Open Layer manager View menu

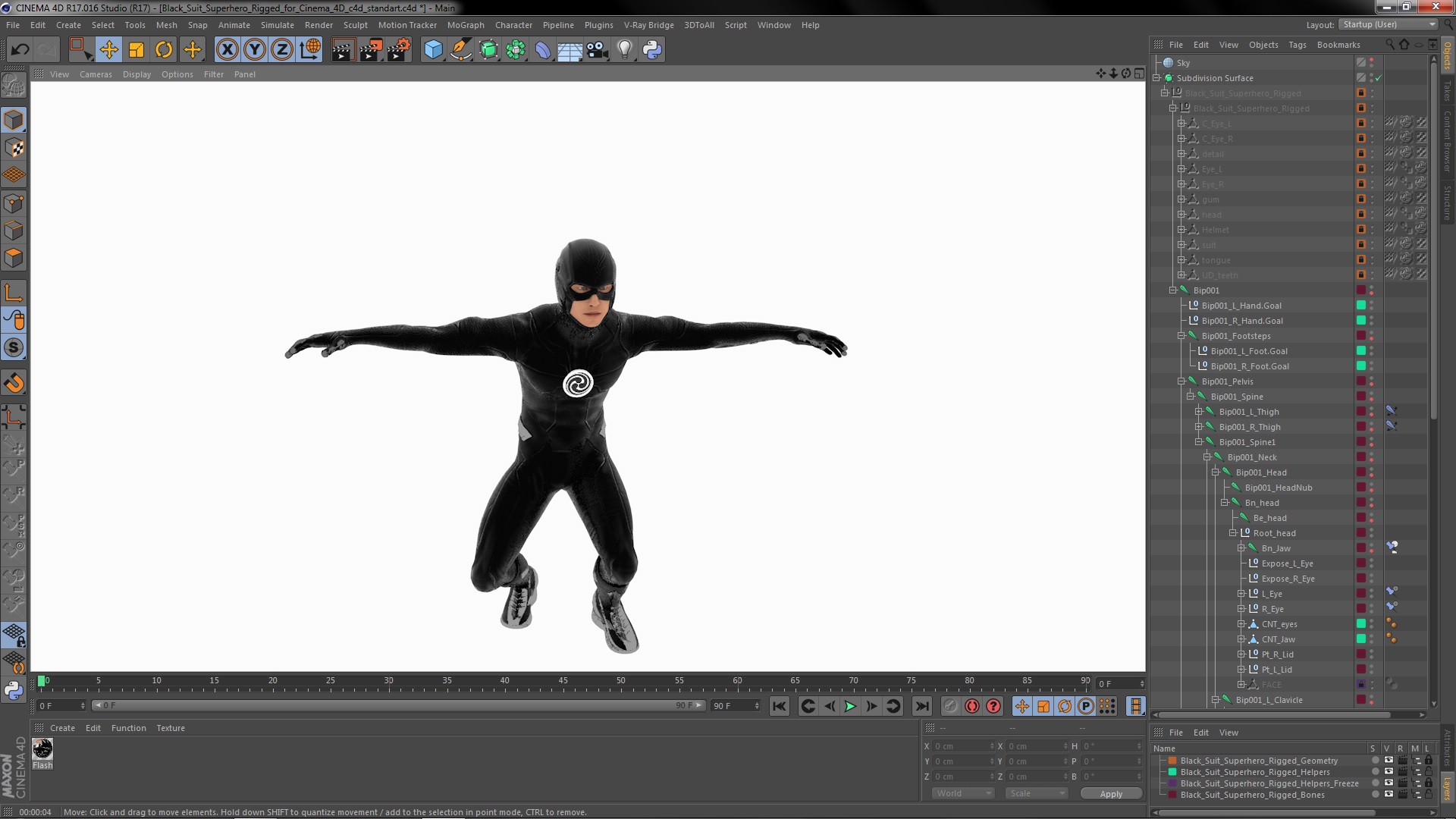click(x=1228, y=733)
